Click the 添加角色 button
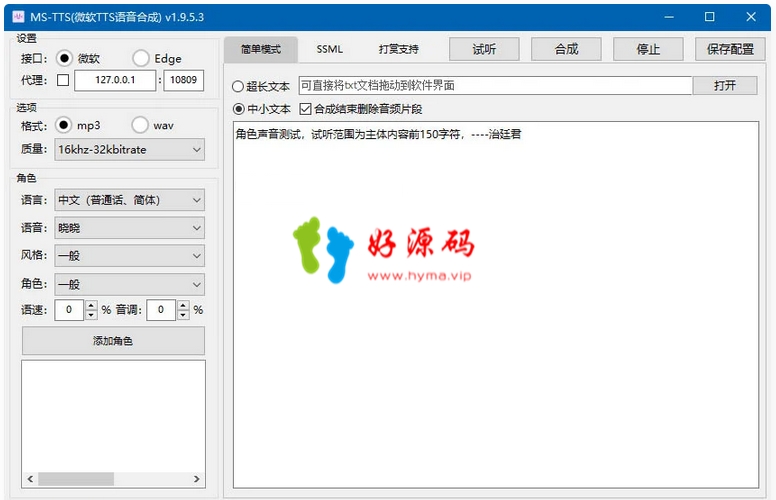Screen dimensions: 776x500 tap(113, 341)
